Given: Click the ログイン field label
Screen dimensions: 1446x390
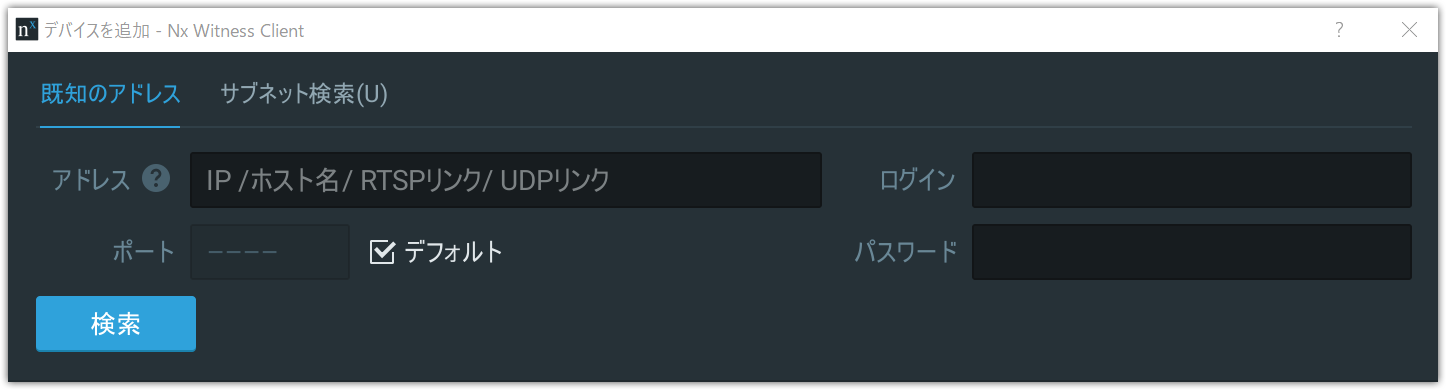Looking at the screenshot, I should pyautogui.click(x=917, y=180).
